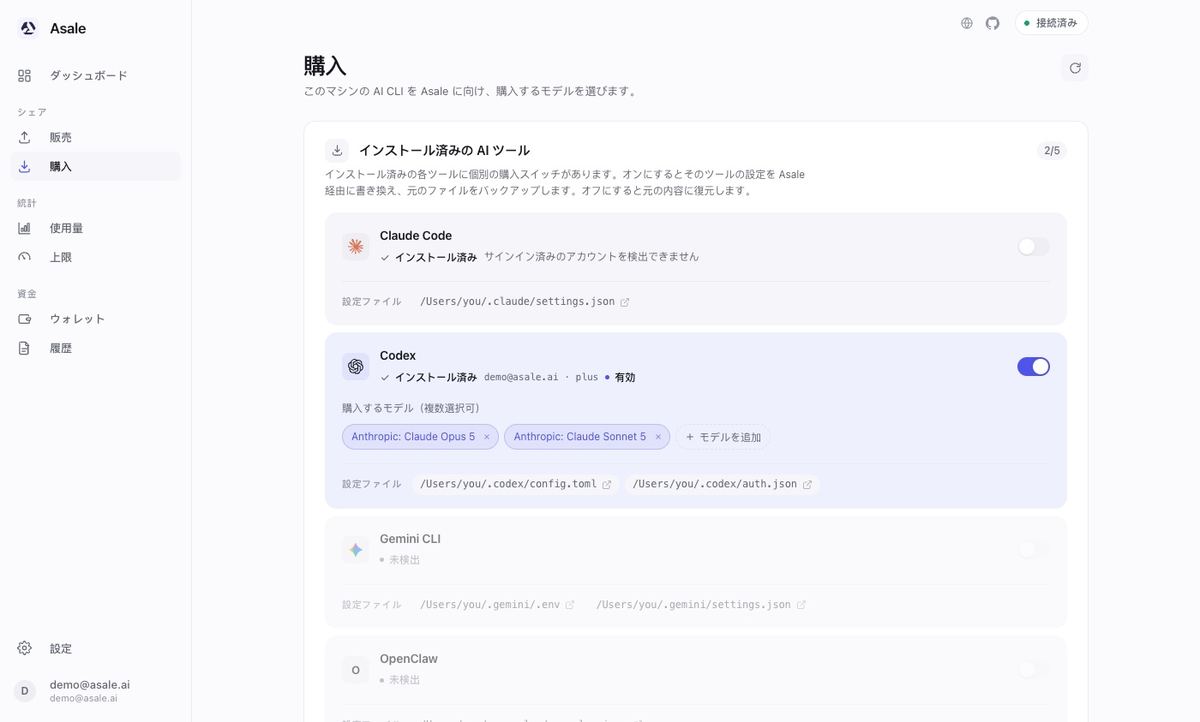This screenshot has width=1200, height=722.
Task: Click Gemini CLI's 未検出 status text
Action: pyautogui.click(x=404, y=560)
